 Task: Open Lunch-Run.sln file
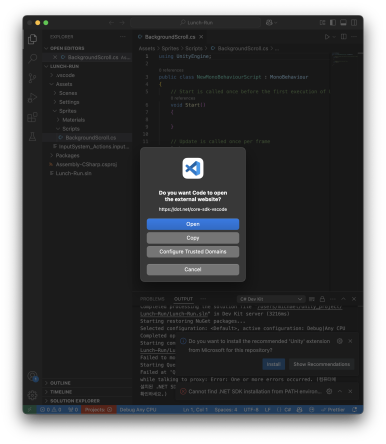pyautogui.click(x=73, y=173)
